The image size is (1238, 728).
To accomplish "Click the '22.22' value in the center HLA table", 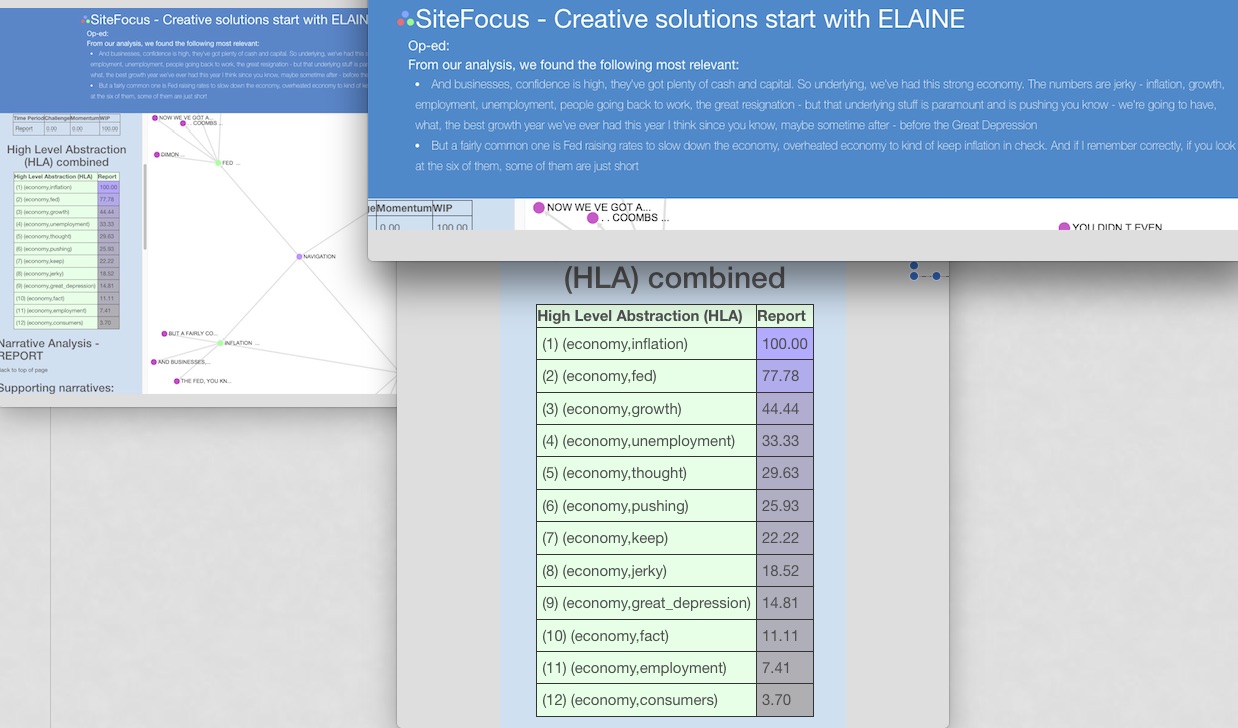I will tap(785, 538).
